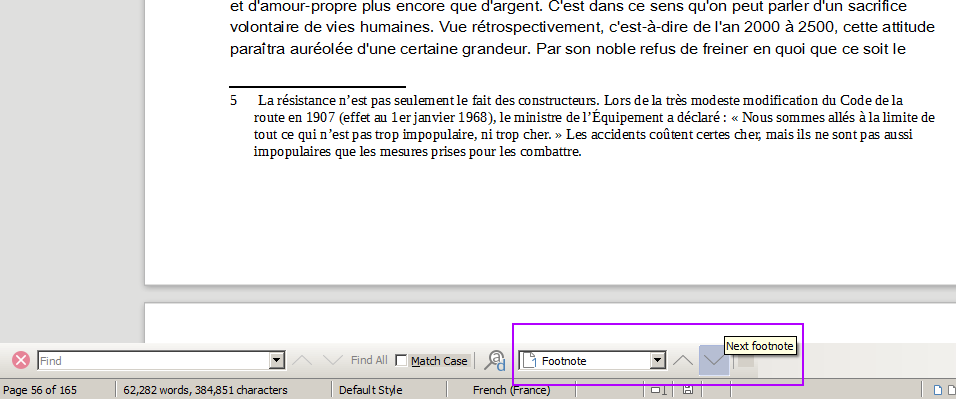The image size is (956, 399).
Task: Close the Find toolbar with the red X
Action: point(21,361)
